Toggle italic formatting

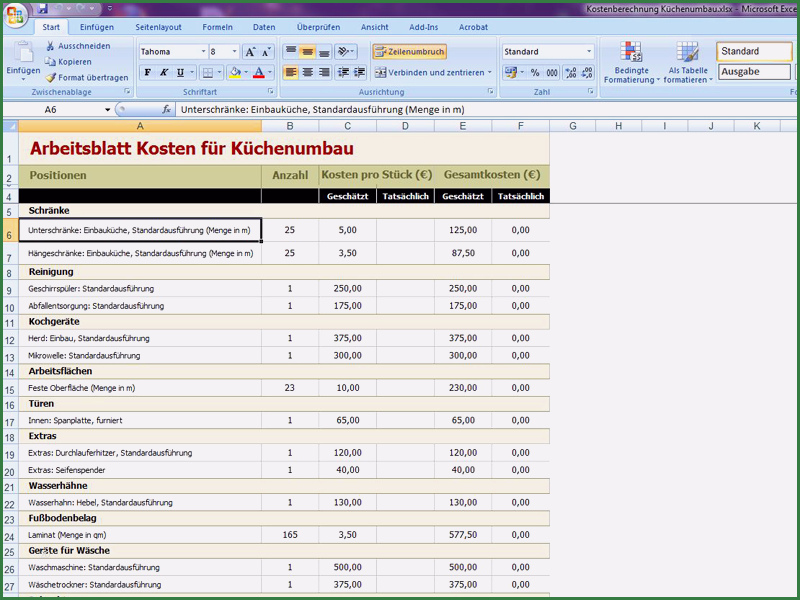pyautogui.click(x=163, y=73)
